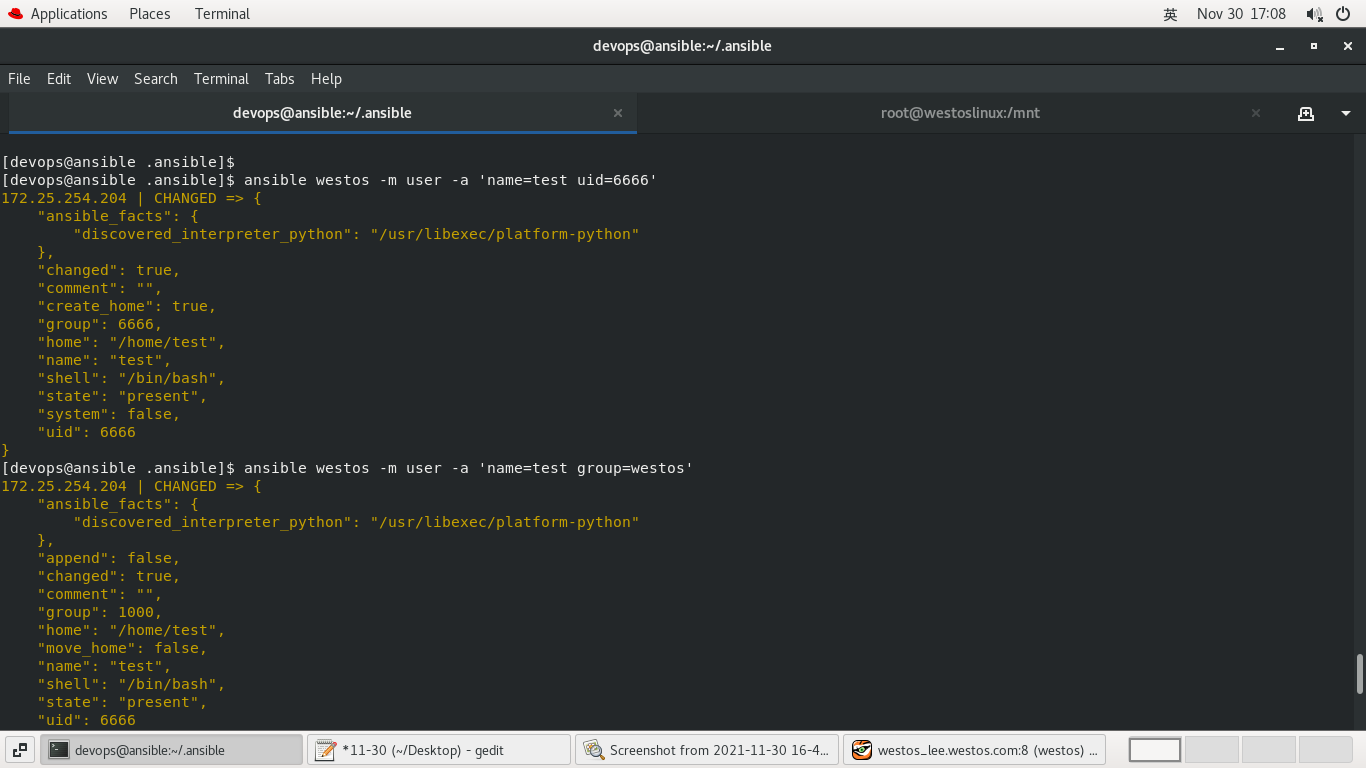
Task: Click the terminal window title text
Action: click(x=682, y=46)
